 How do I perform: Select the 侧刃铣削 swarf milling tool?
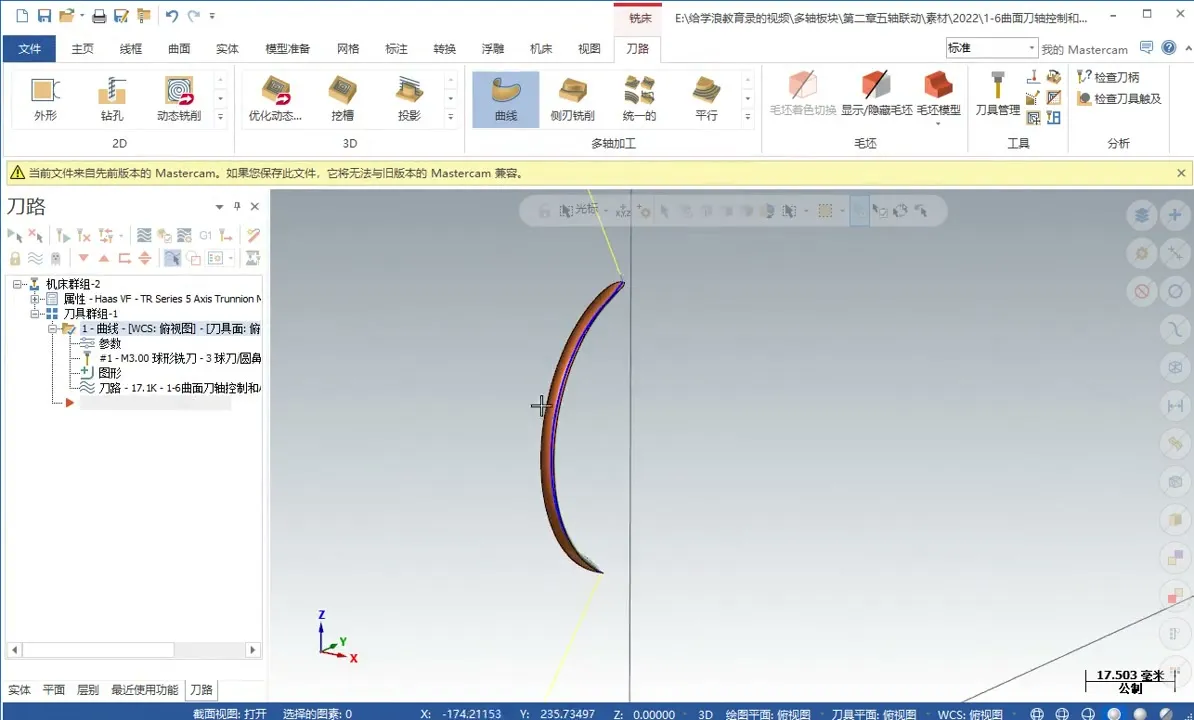point(572,97)
